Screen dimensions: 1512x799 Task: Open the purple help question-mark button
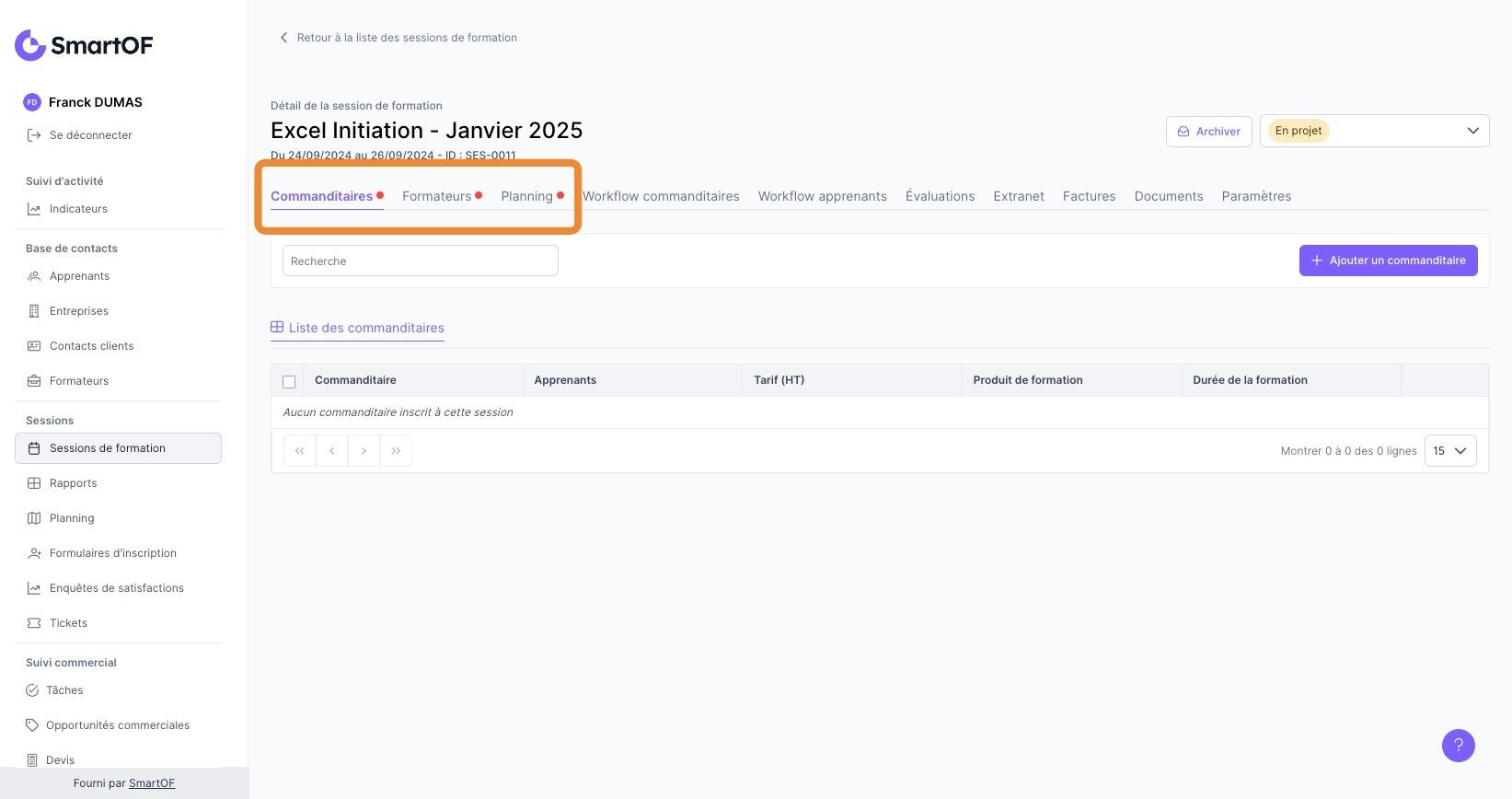point(1458,746)
